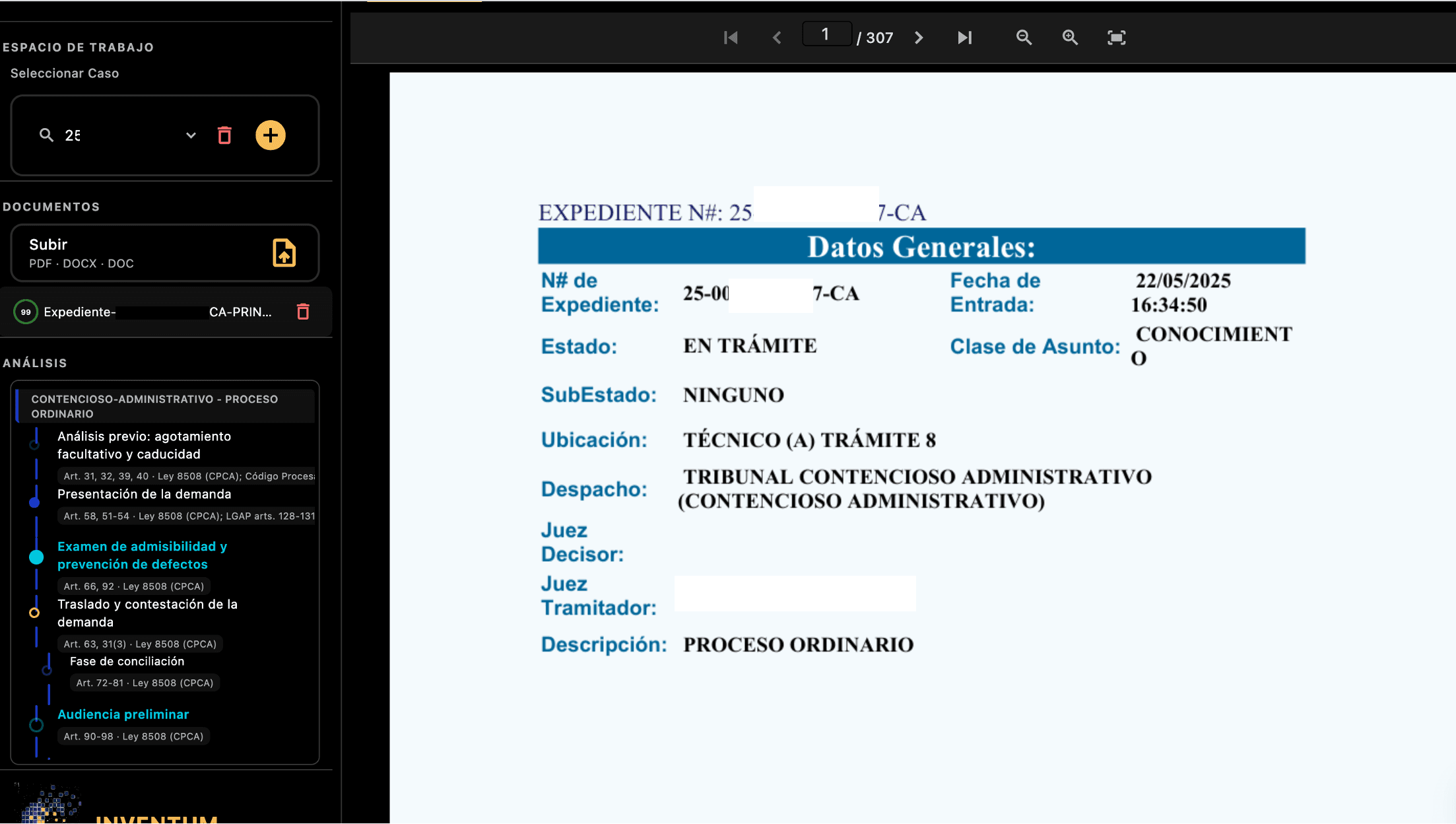Image resolution: width=1456 pixels, height=824 pixels.
Task: Jump to last PDF page
Action: 964,38
